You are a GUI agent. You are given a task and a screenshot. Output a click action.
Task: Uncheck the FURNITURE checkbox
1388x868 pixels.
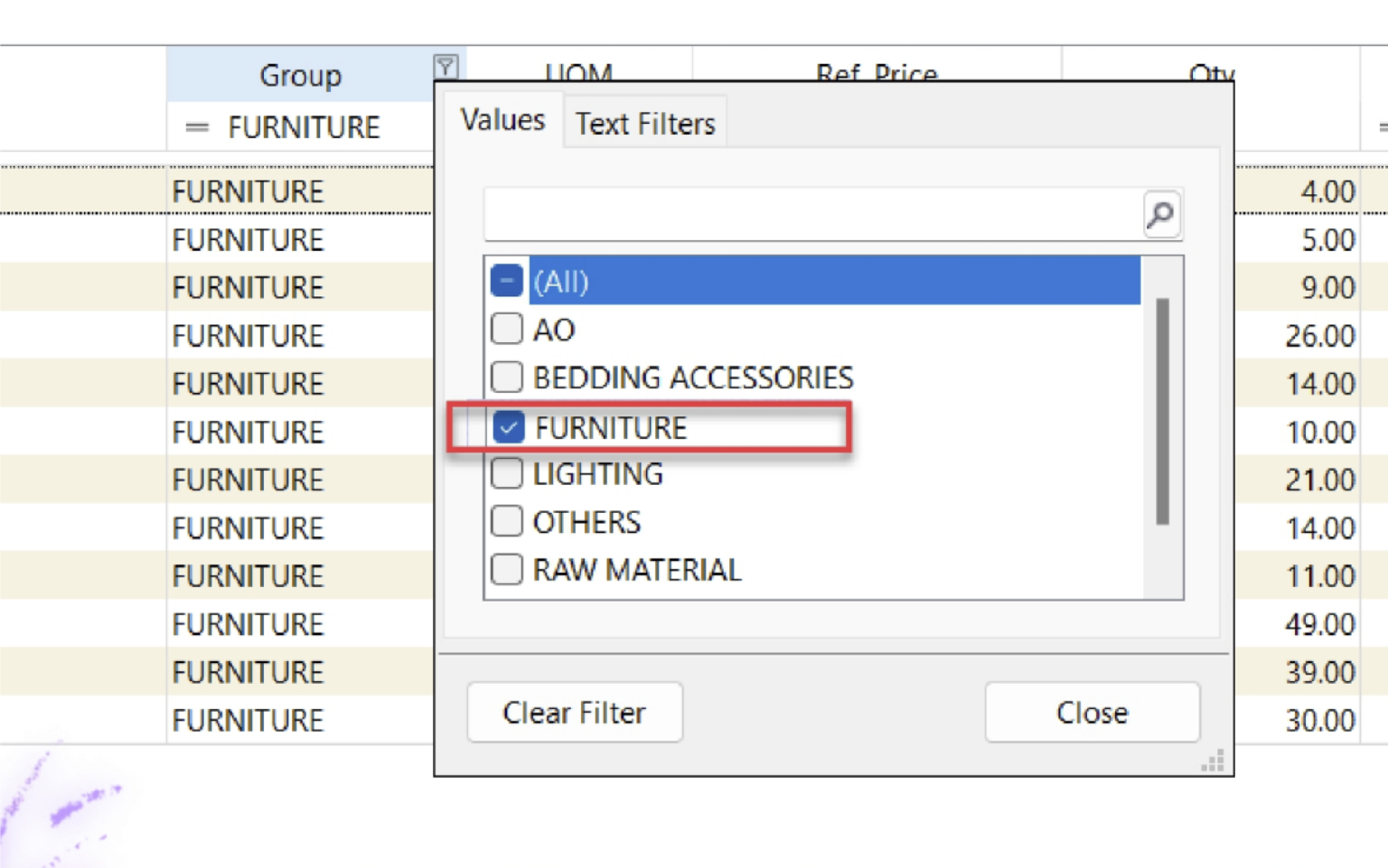[509, 427]
